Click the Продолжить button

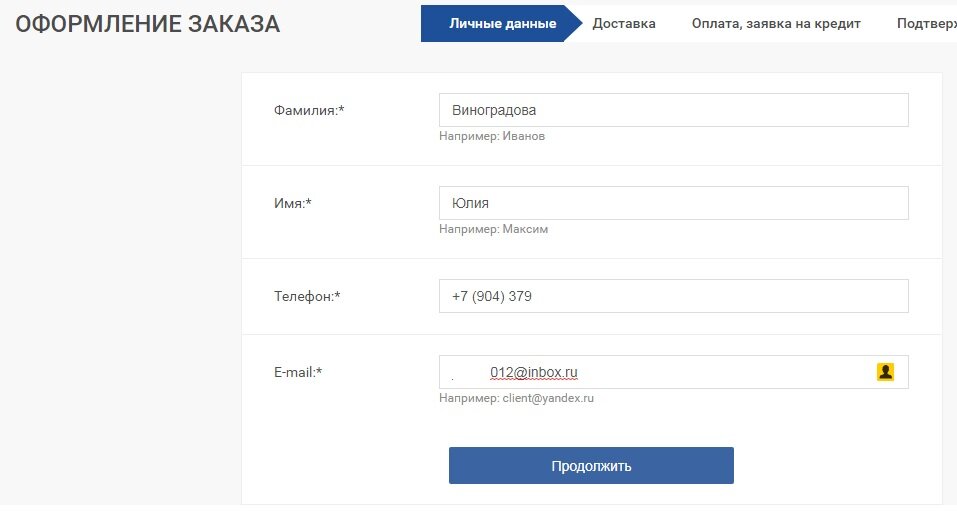[x=591, y=465]
